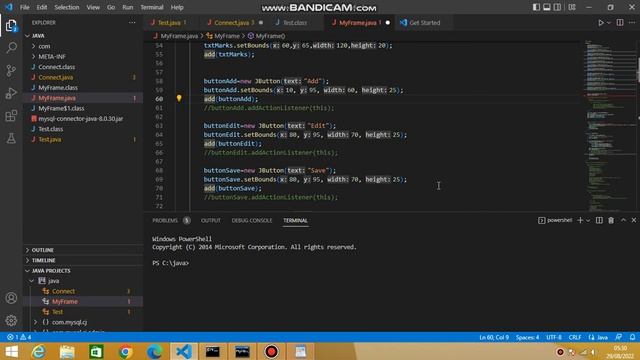Go to line via Ln 60, Col 9

[x=494, y=337]
